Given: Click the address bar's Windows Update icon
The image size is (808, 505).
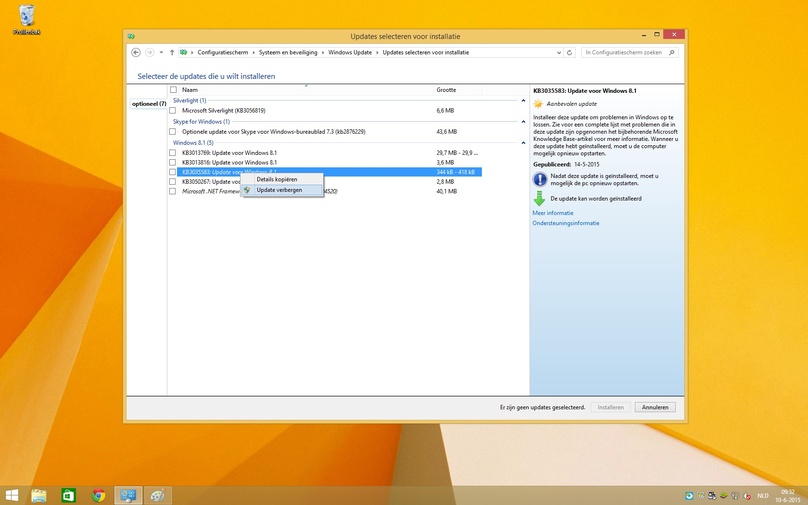Looking at the screenshot, I should point(183,52).
